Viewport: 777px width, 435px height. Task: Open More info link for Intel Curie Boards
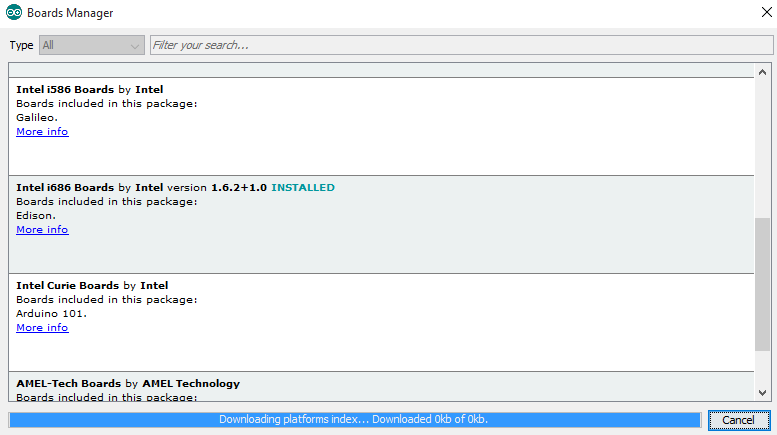point(42,327)
